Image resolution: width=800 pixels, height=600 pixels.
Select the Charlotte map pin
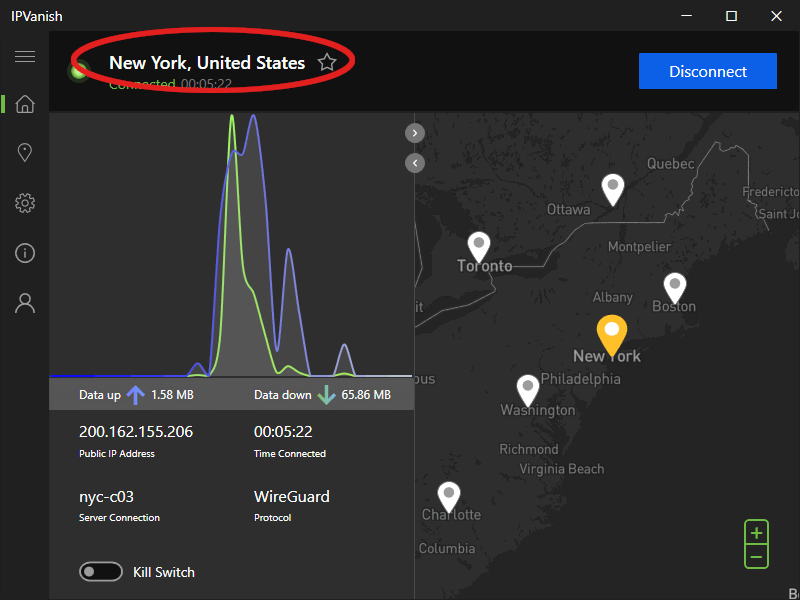pyautogui.click(x=449, y=497)
